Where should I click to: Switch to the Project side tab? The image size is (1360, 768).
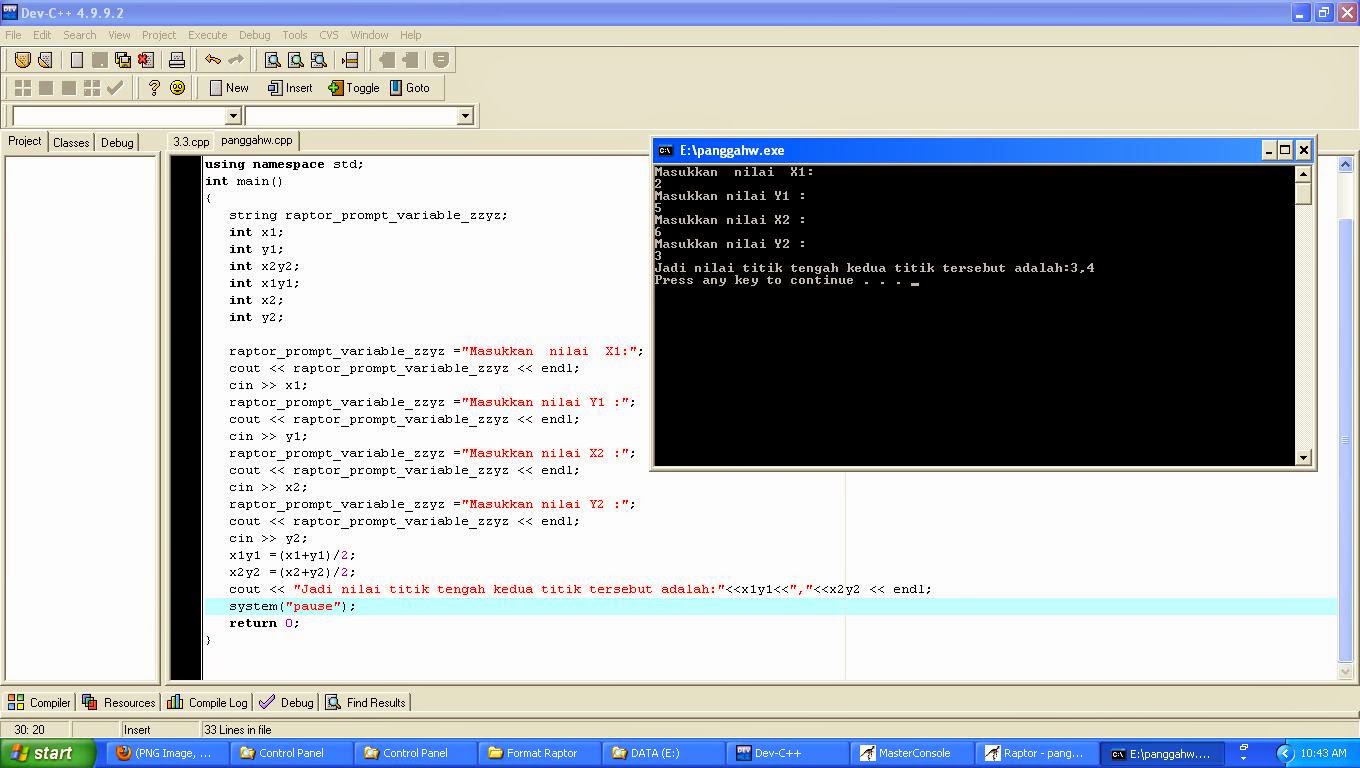pyautogui.click(x=25, y=141)
